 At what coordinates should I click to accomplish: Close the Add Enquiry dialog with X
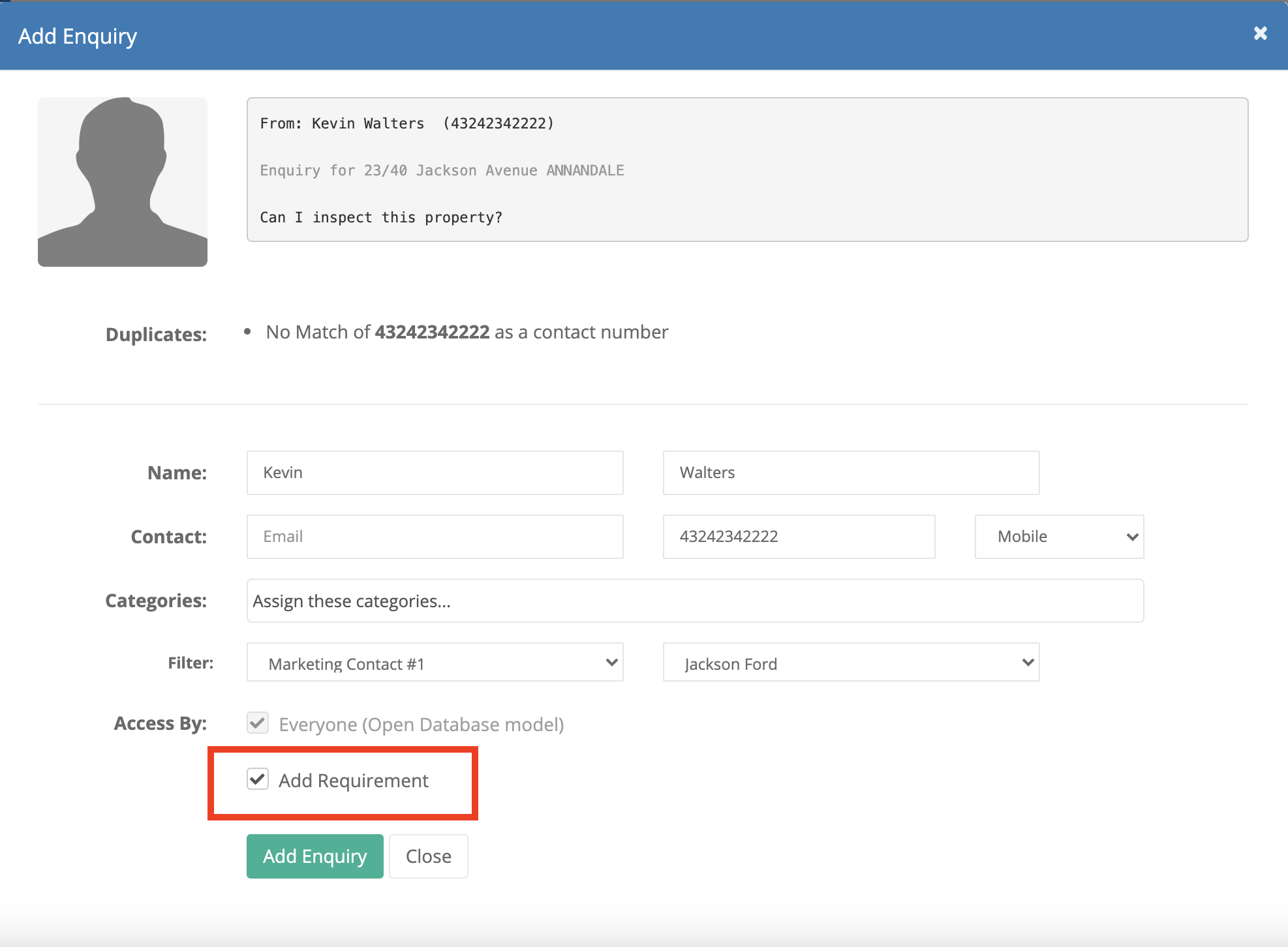(x=1260, y=33)
